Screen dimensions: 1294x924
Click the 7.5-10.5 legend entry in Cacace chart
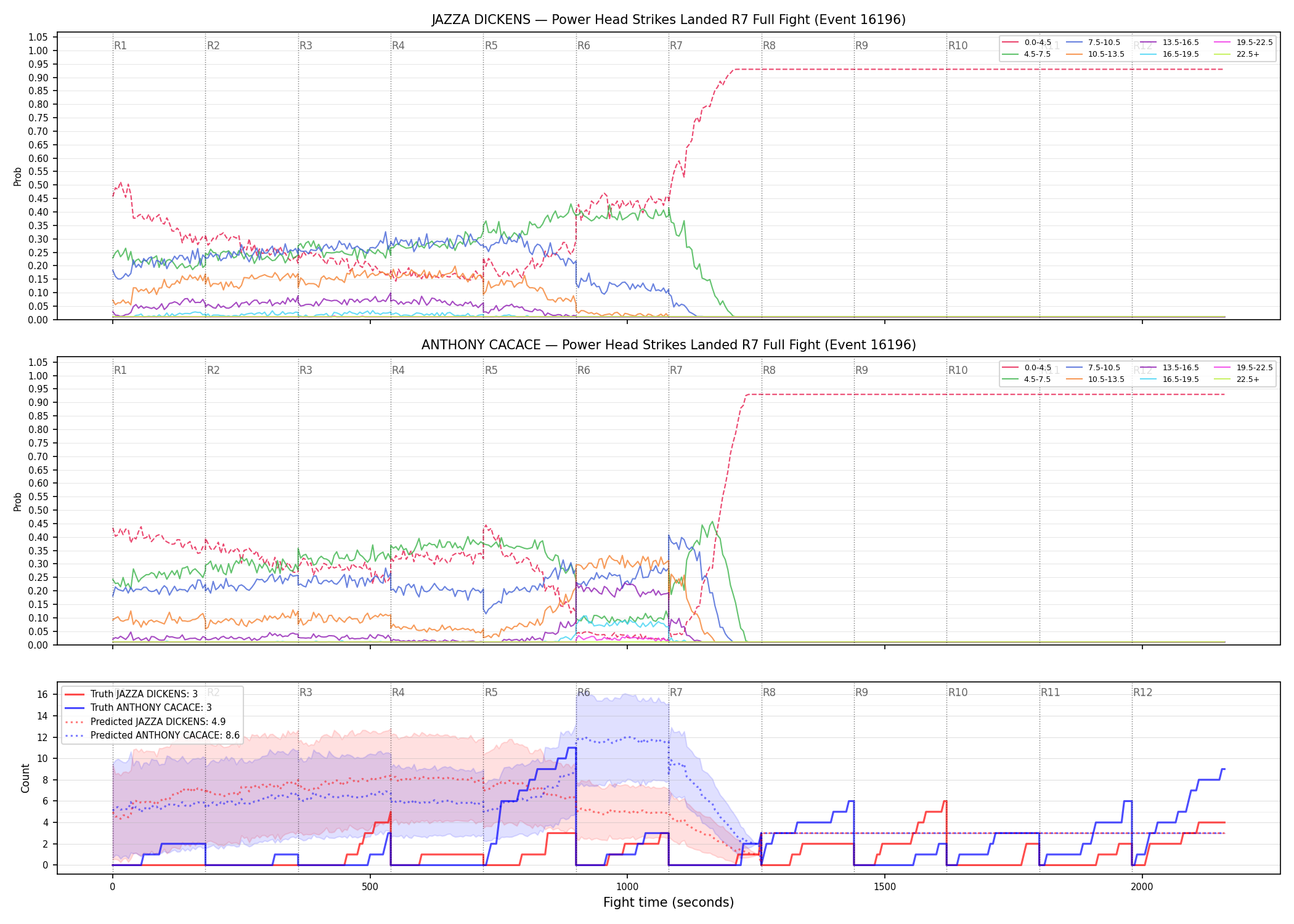pos(1093,368)
